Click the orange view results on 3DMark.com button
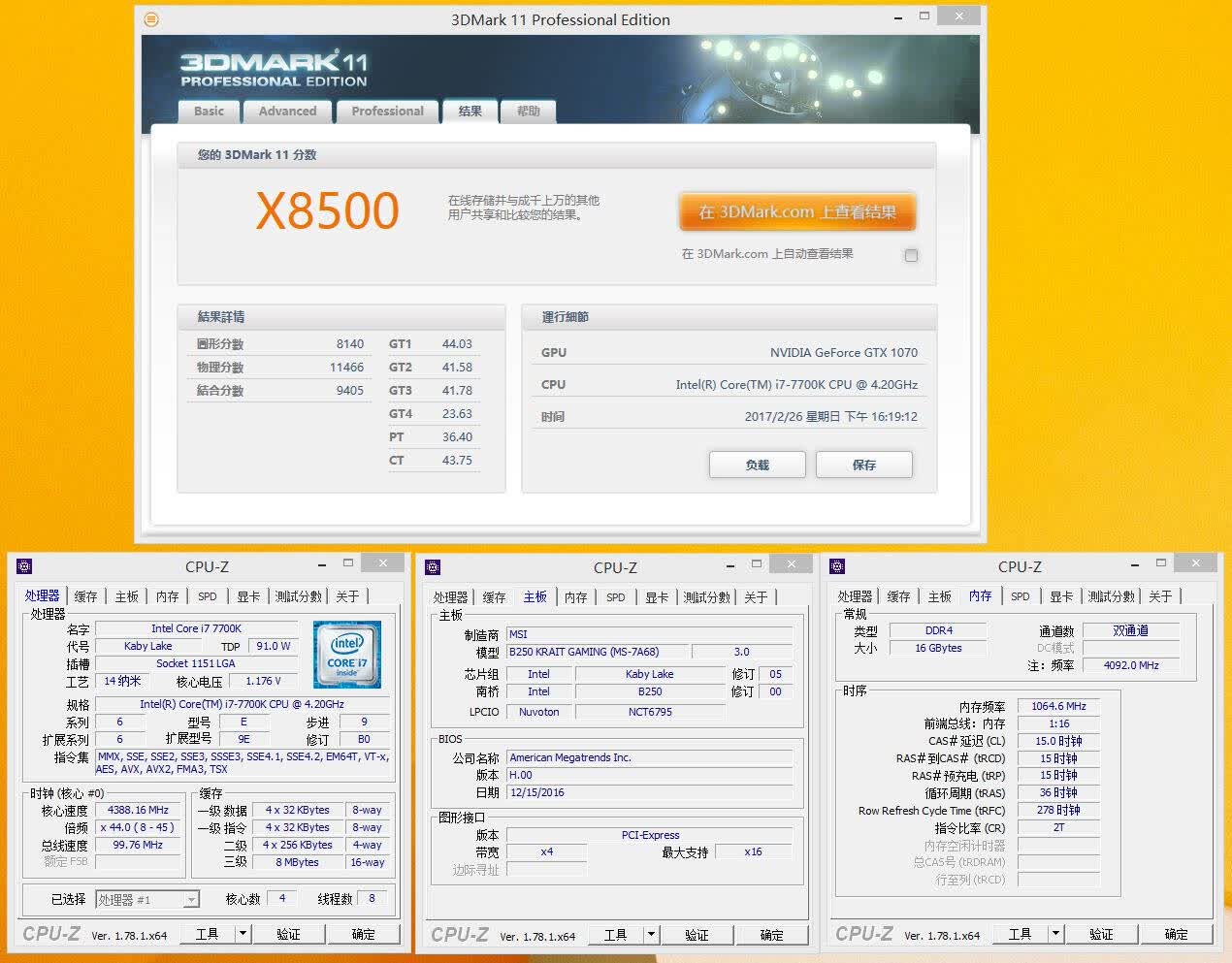This screenshot has width=1232, height=963. 797,212
